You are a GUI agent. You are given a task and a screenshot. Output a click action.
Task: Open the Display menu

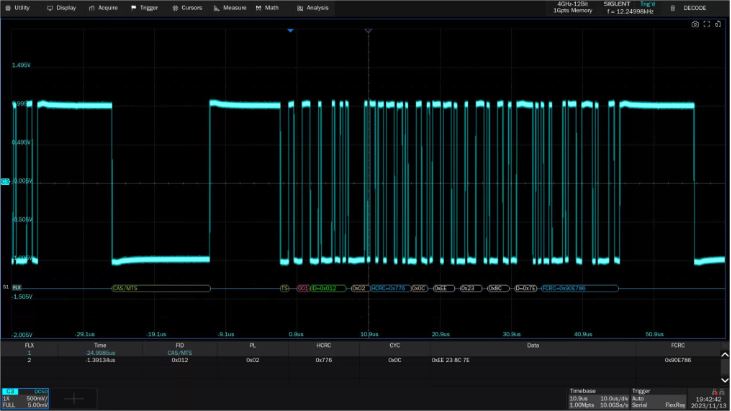pos(62,7)
